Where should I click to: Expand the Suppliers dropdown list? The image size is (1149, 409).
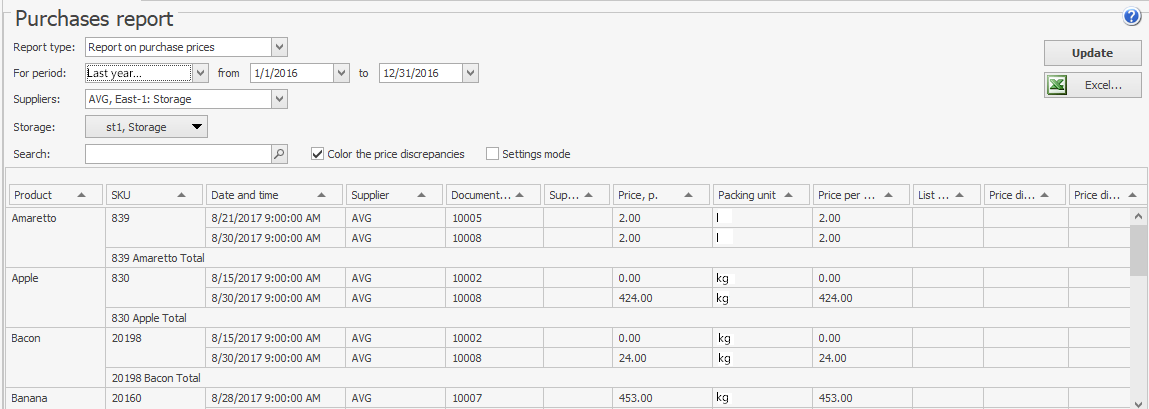coord(280,99)
